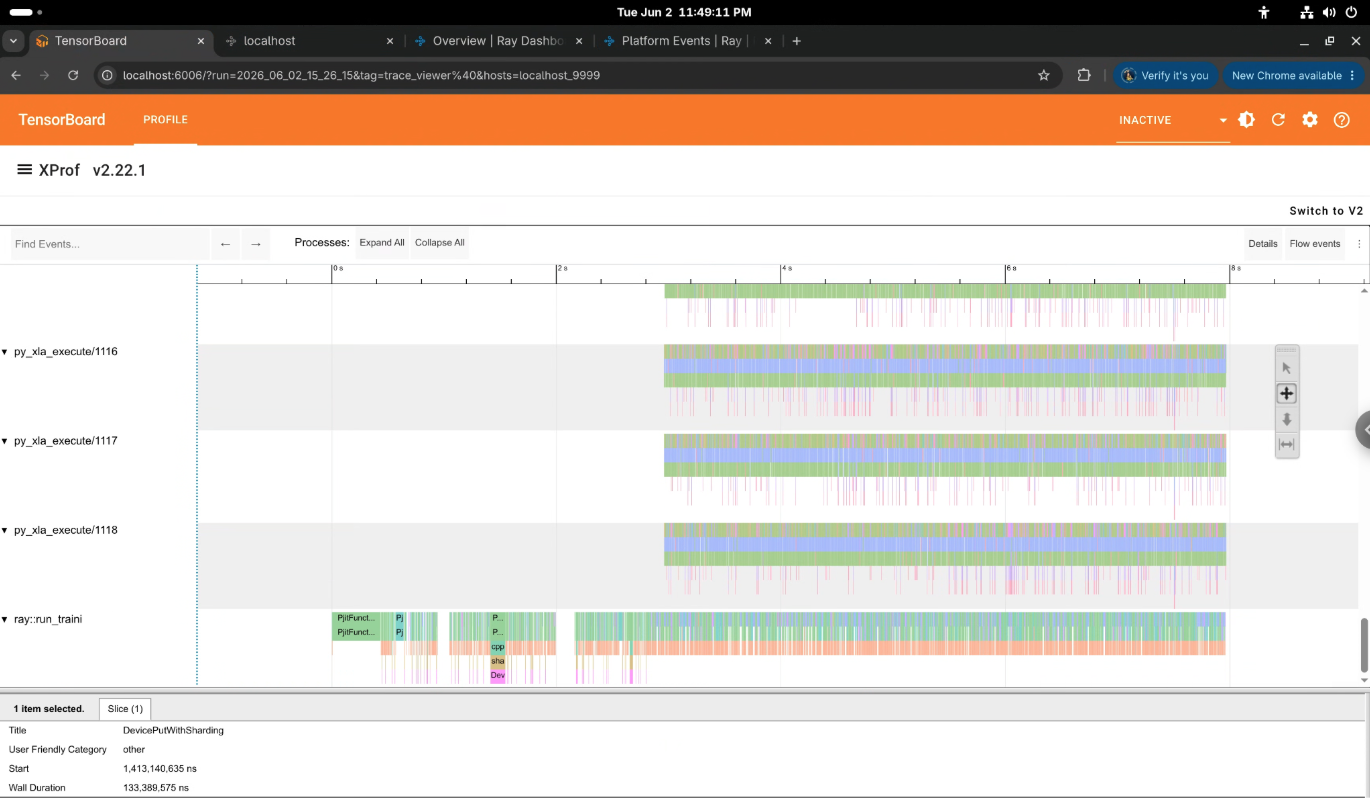This screenshot has width=1370, height=798.
Task: Click the Switch to V2 link
Action: 1326,211
